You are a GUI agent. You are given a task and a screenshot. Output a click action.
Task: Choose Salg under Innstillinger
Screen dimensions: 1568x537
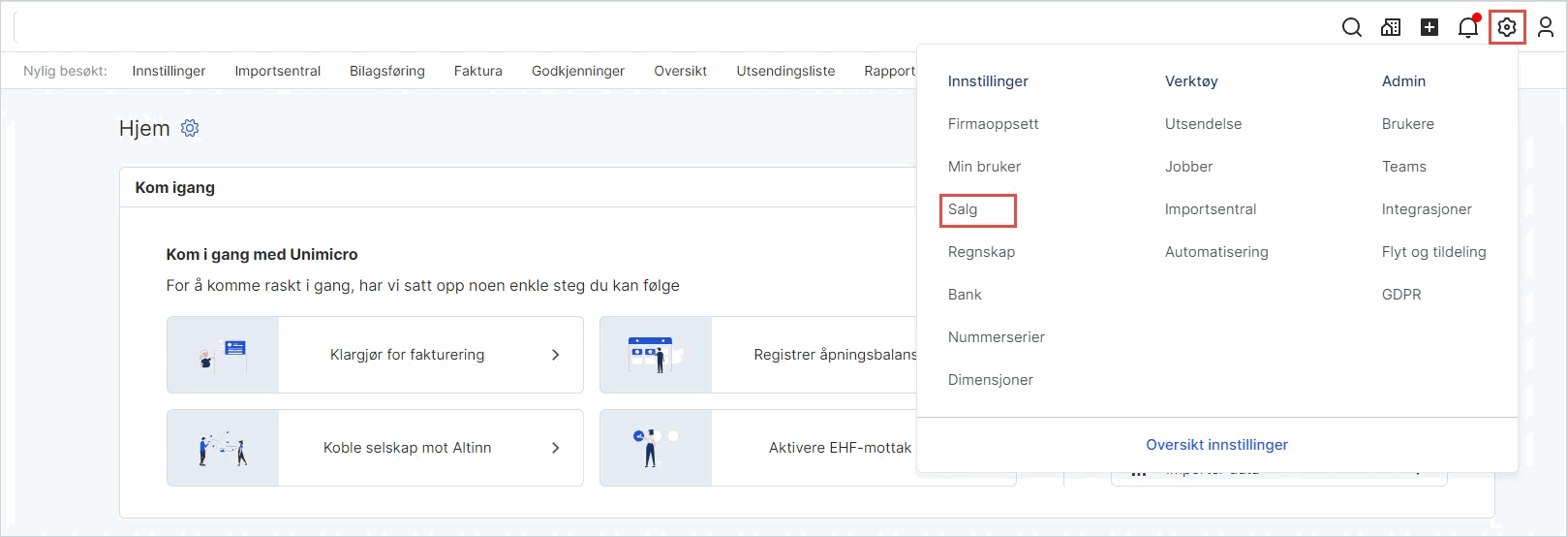pos(963,209)
